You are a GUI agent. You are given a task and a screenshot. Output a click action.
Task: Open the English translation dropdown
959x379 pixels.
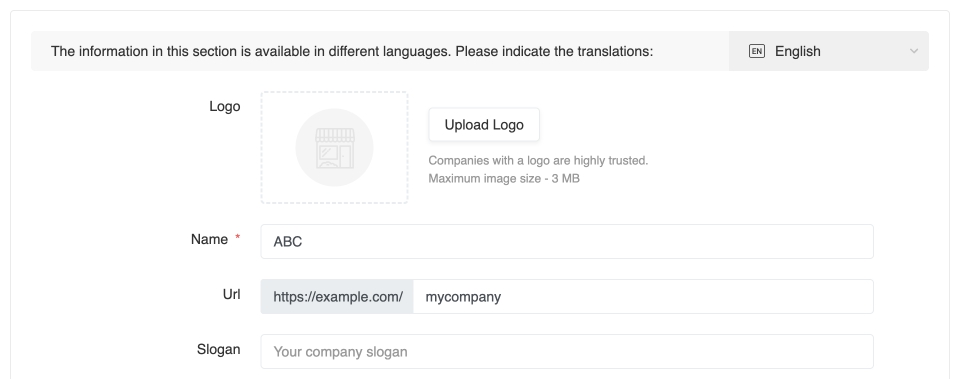829,51
